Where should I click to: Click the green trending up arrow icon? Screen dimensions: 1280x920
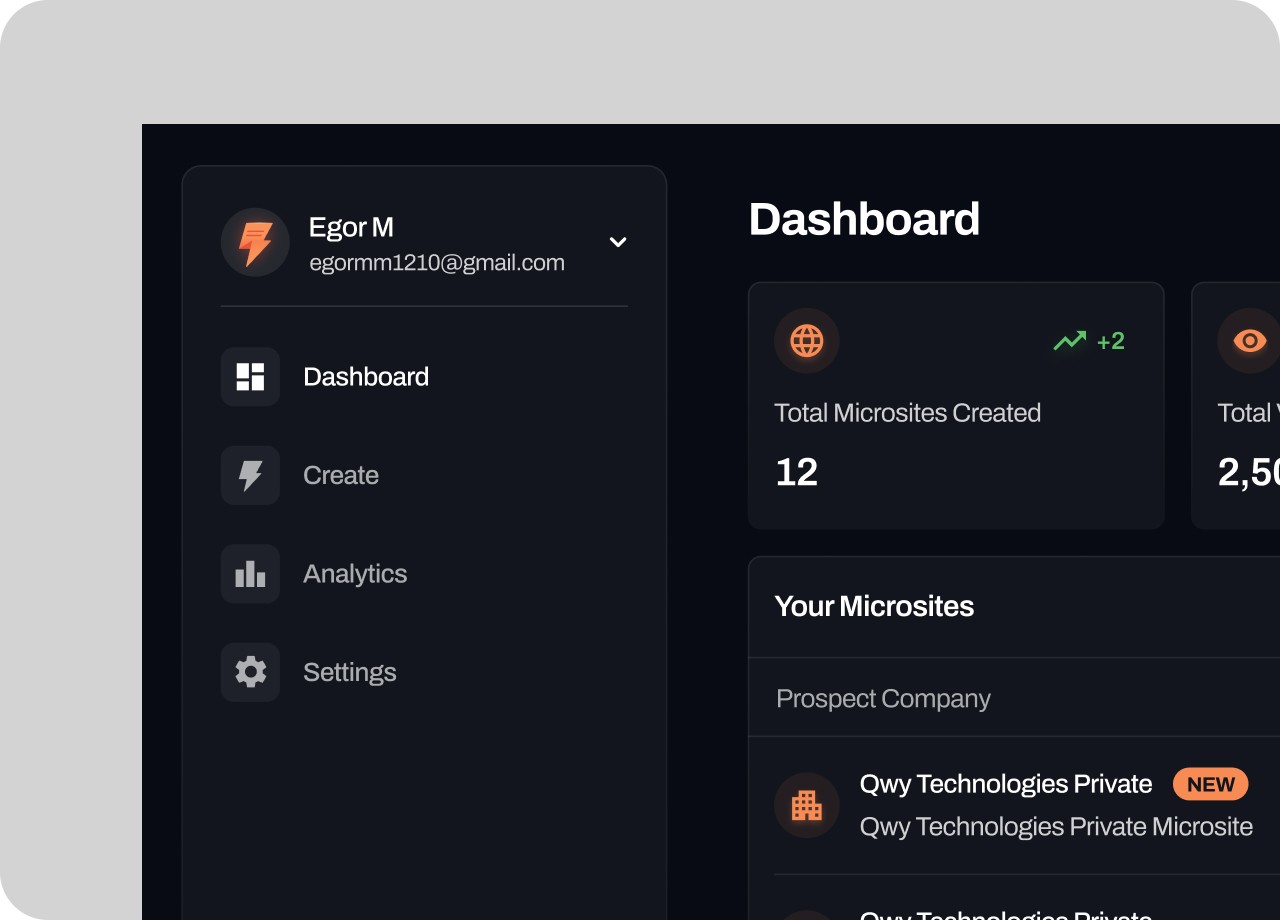tap(1069, 342)
